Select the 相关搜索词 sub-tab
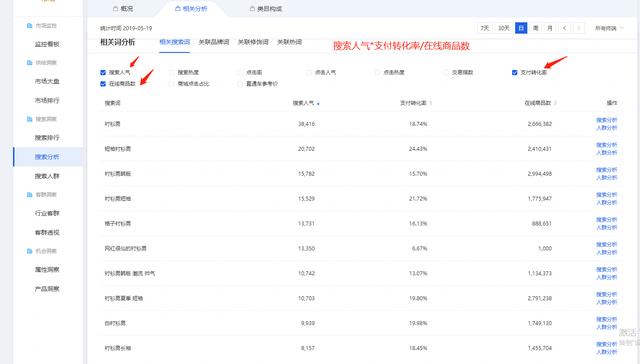 click(x=174, y=42)
